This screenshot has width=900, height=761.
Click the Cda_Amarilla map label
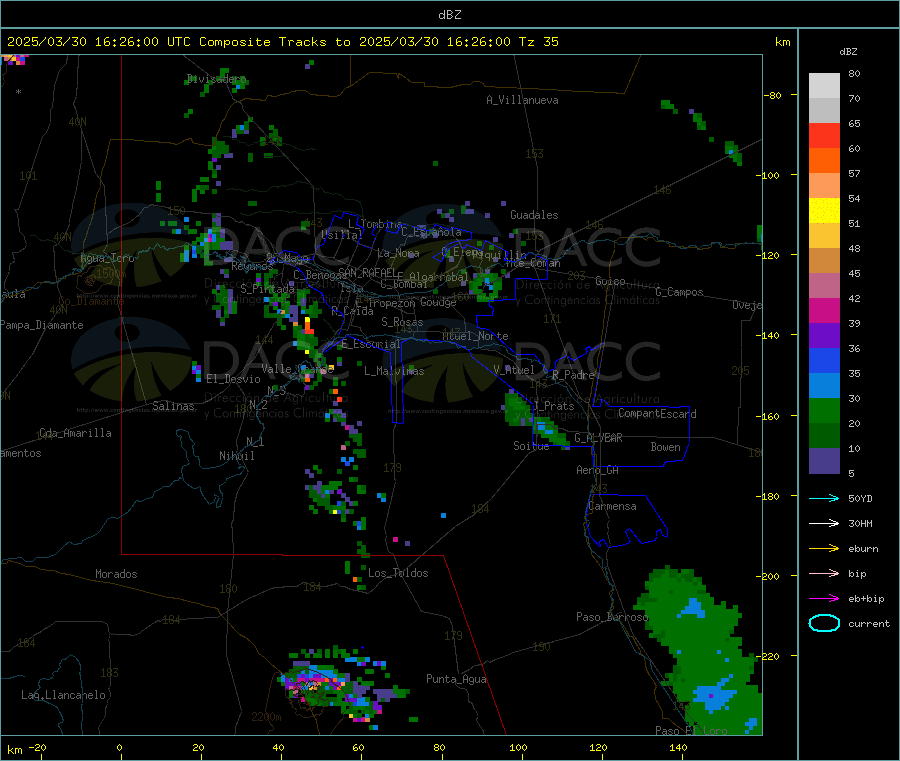tap(75, 433)
